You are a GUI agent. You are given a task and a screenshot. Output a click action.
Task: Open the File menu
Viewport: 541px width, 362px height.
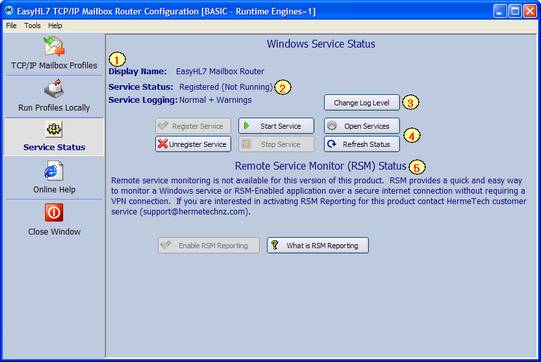click(11, 26)
